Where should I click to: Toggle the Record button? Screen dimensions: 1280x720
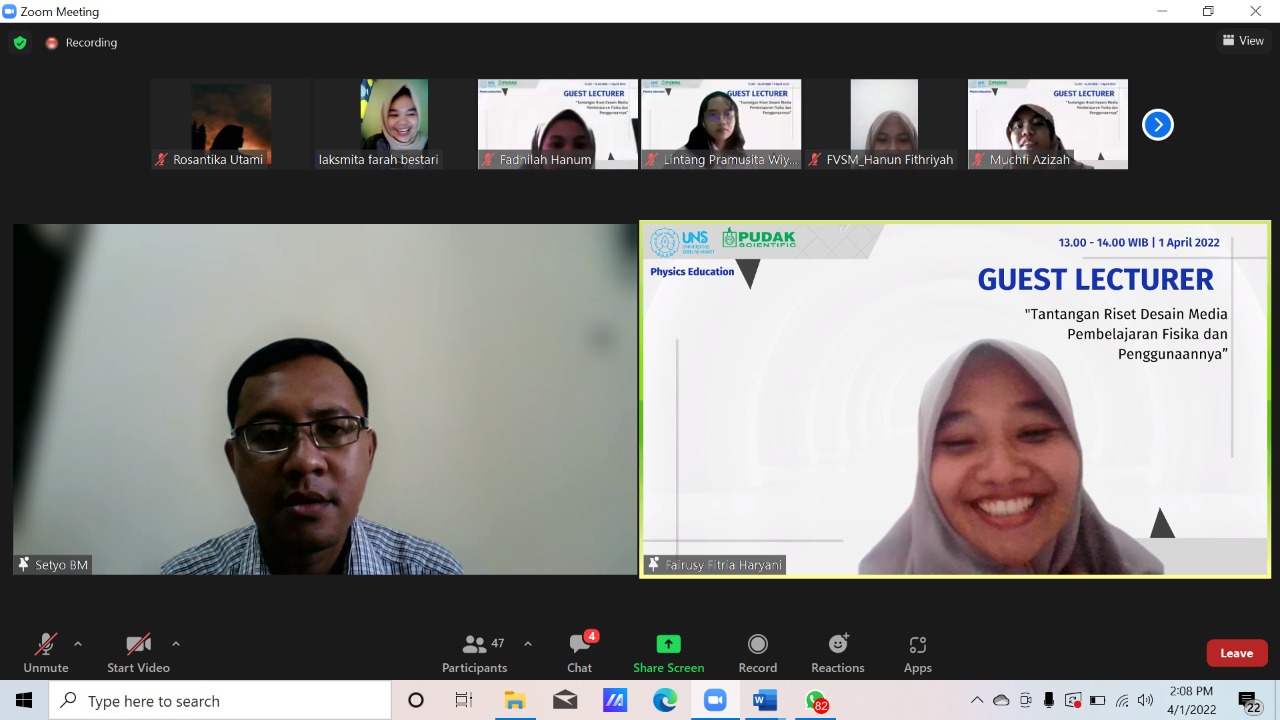coord(757,652)
